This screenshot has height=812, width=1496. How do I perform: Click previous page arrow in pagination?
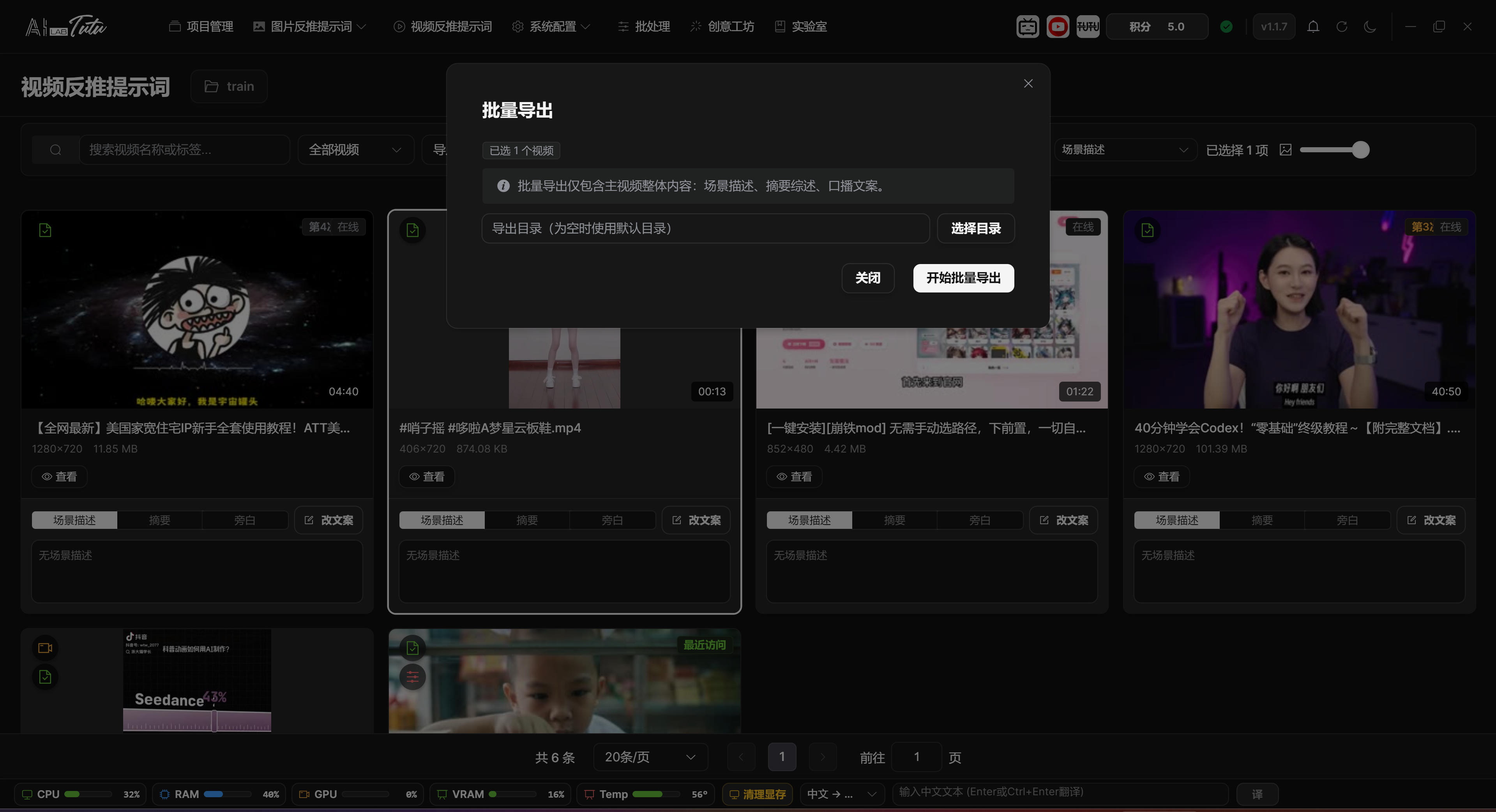point(741,757)
